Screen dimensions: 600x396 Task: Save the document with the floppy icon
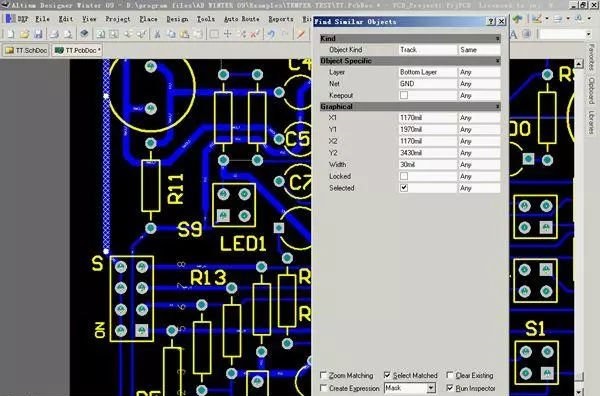[x=38, y=34]
